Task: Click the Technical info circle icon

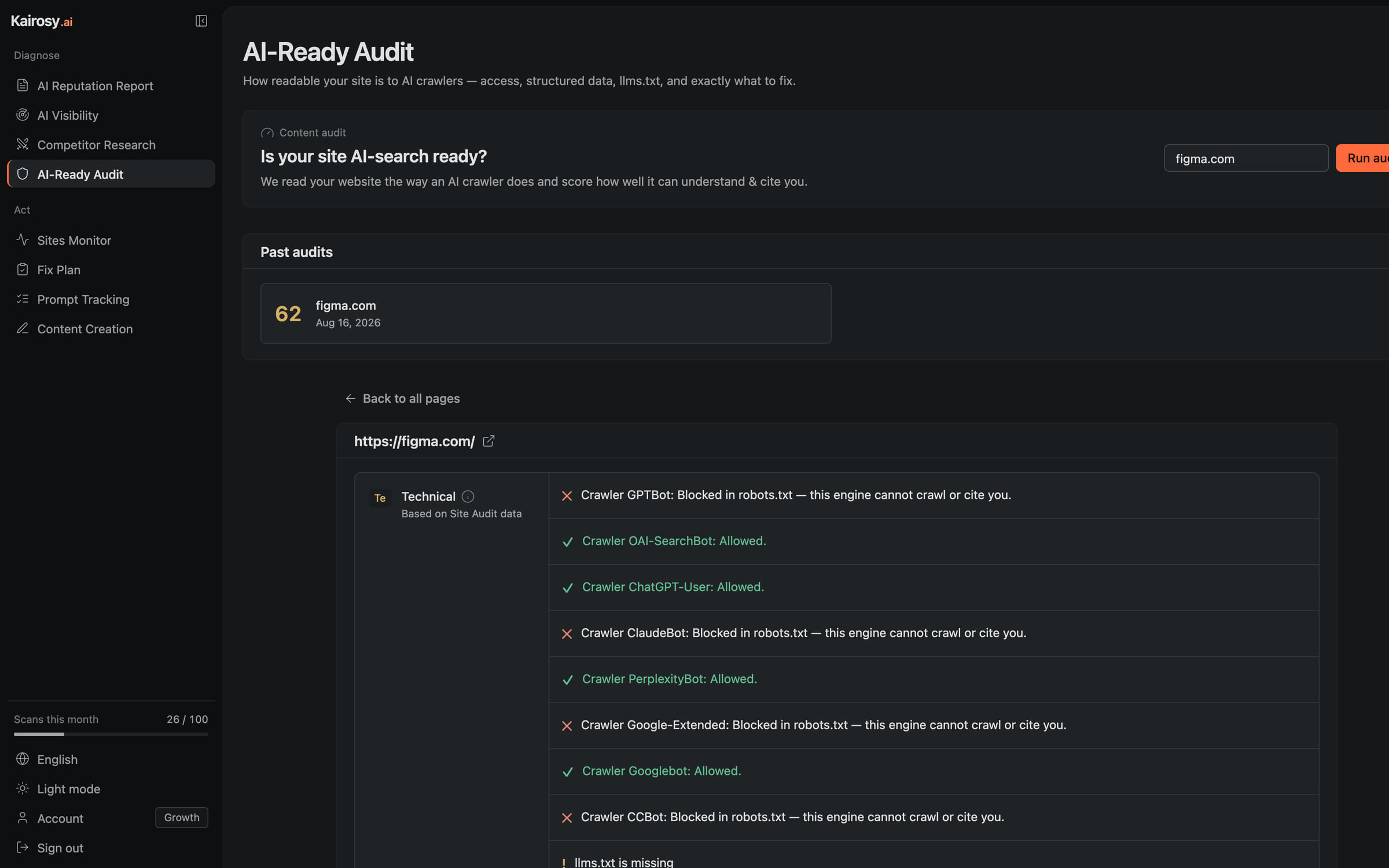Action: click(468, 496)
